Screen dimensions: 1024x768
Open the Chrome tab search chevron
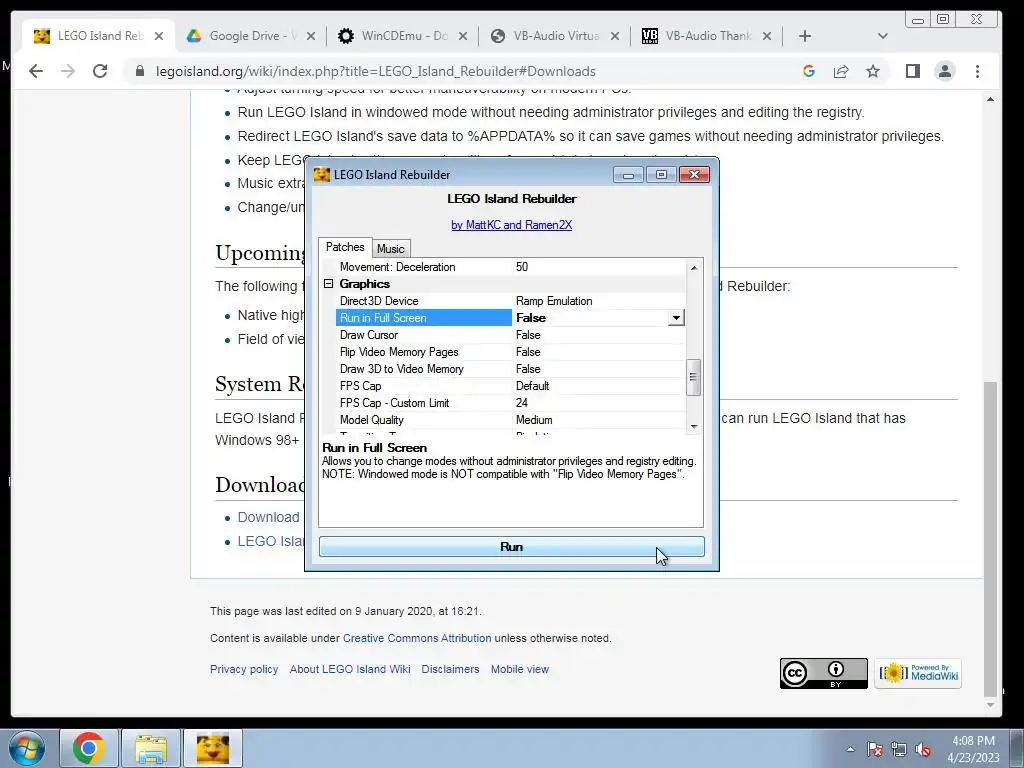pyautogui.click(x=883, y=36)
